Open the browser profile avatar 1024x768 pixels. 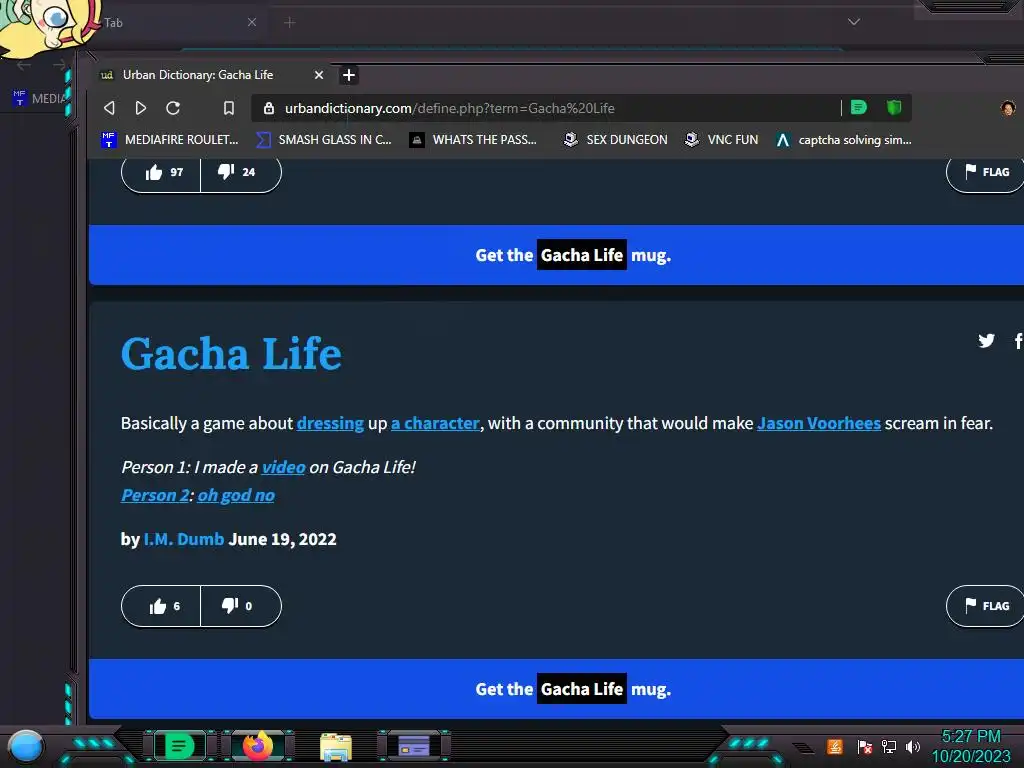click(x=1008, y=108)
